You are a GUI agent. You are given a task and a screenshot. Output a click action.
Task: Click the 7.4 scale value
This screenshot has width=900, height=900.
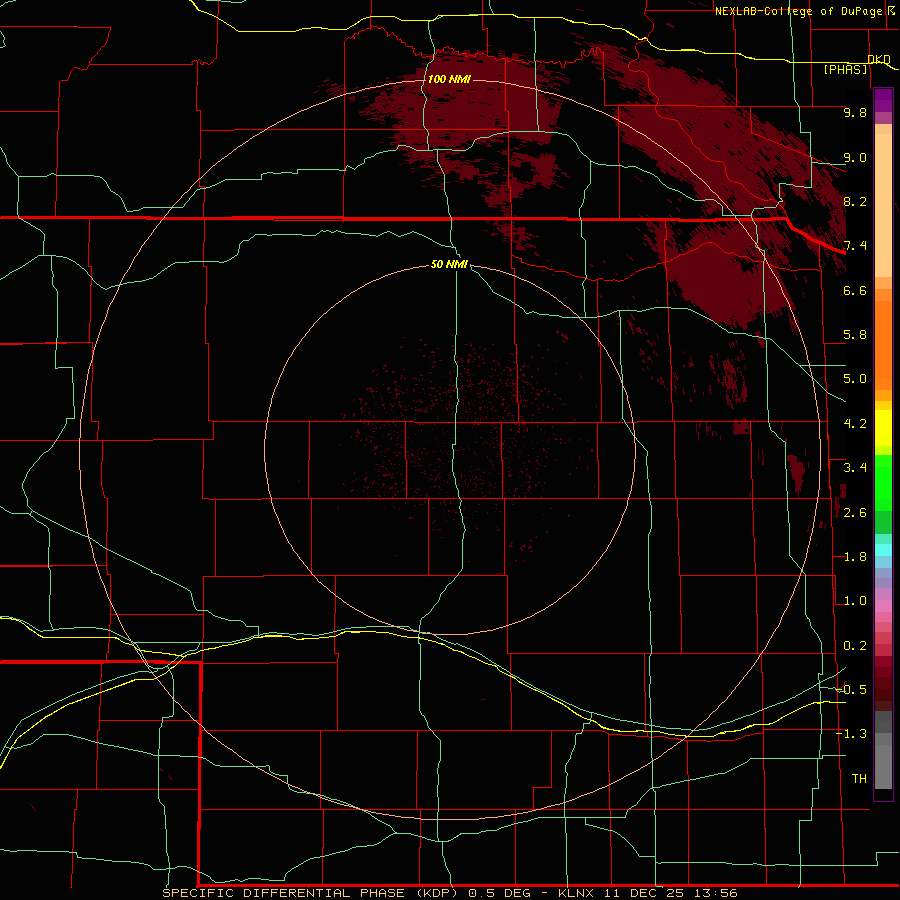pos(855,246)
